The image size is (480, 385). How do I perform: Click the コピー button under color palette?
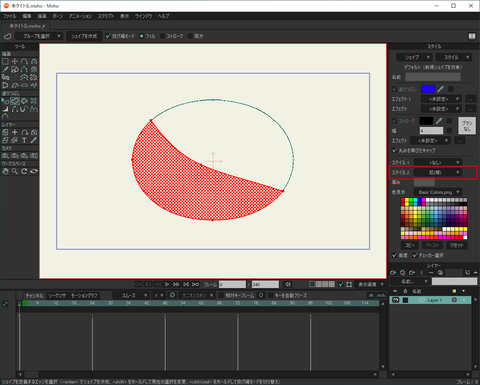[x=410, y=245]
